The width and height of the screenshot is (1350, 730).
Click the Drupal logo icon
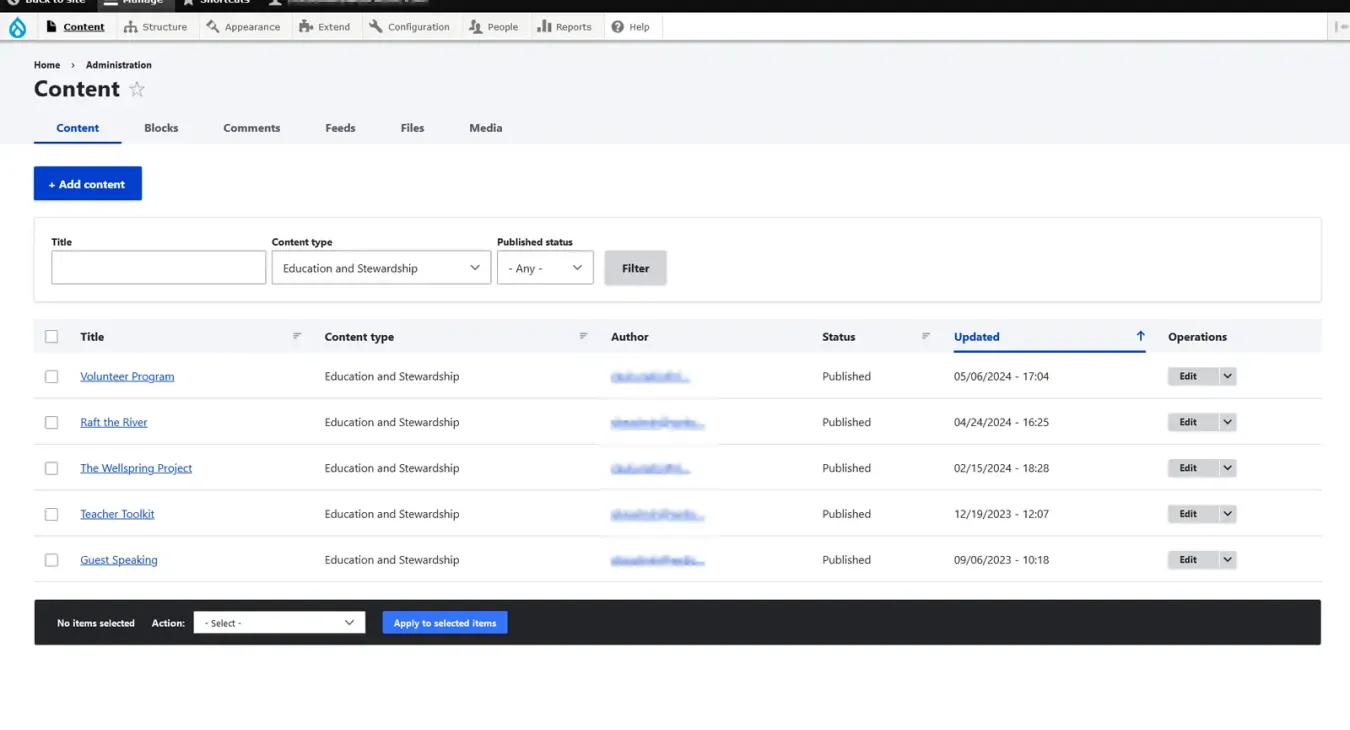pos(17,28)
